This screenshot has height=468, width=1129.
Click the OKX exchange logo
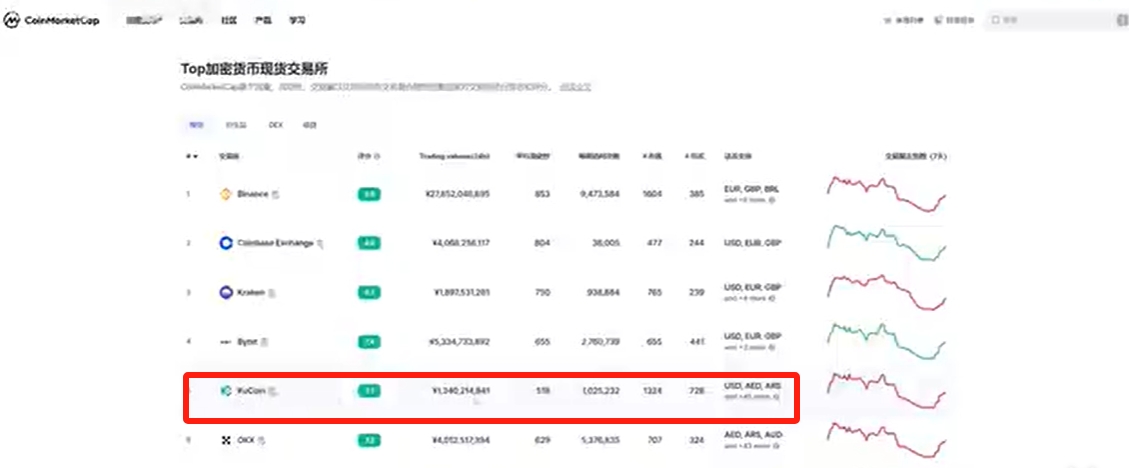tap(225, 439)
